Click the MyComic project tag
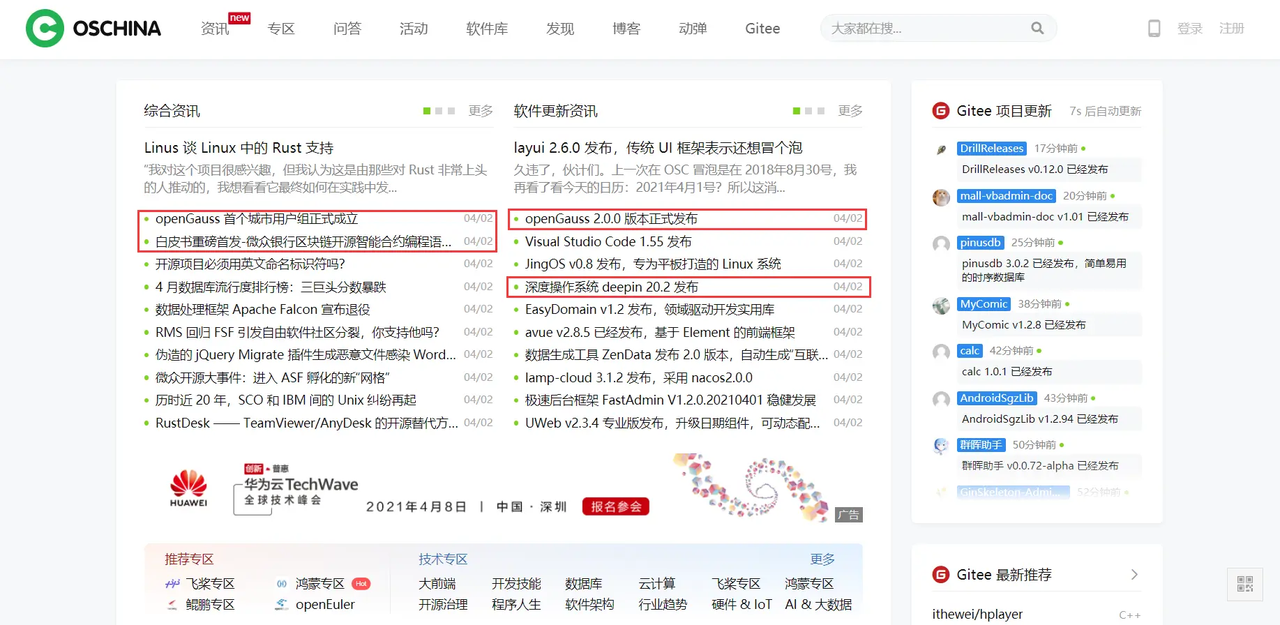This screenshot has height=625, width=1280. coord(985,304)
